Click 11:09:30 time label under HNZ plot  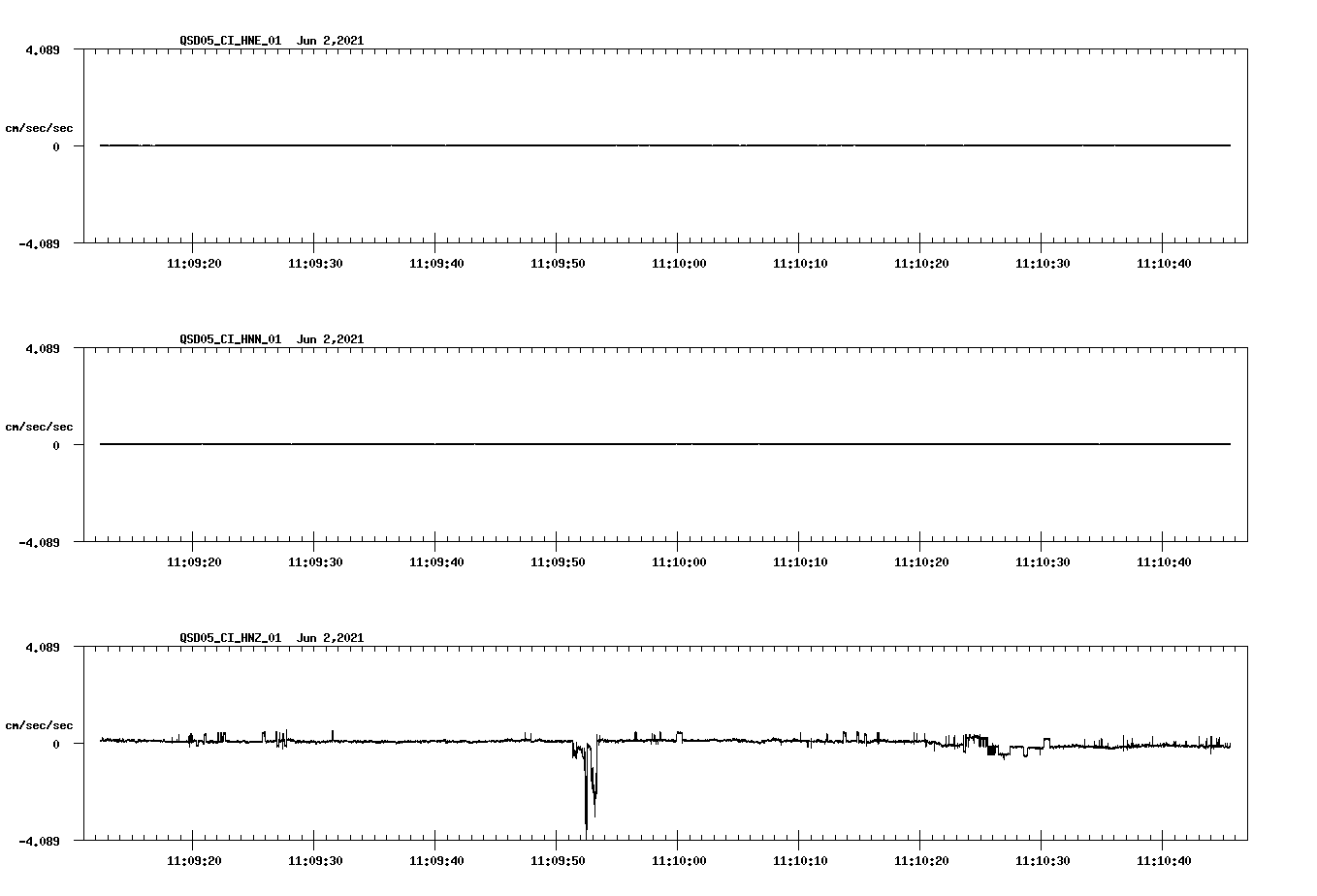click(x=315, y=860)
